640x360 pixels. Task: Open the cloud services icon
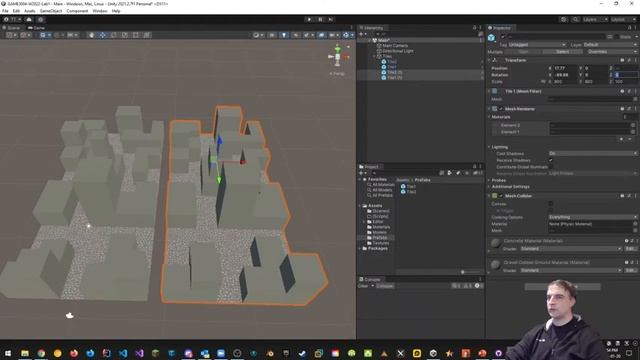29,20
